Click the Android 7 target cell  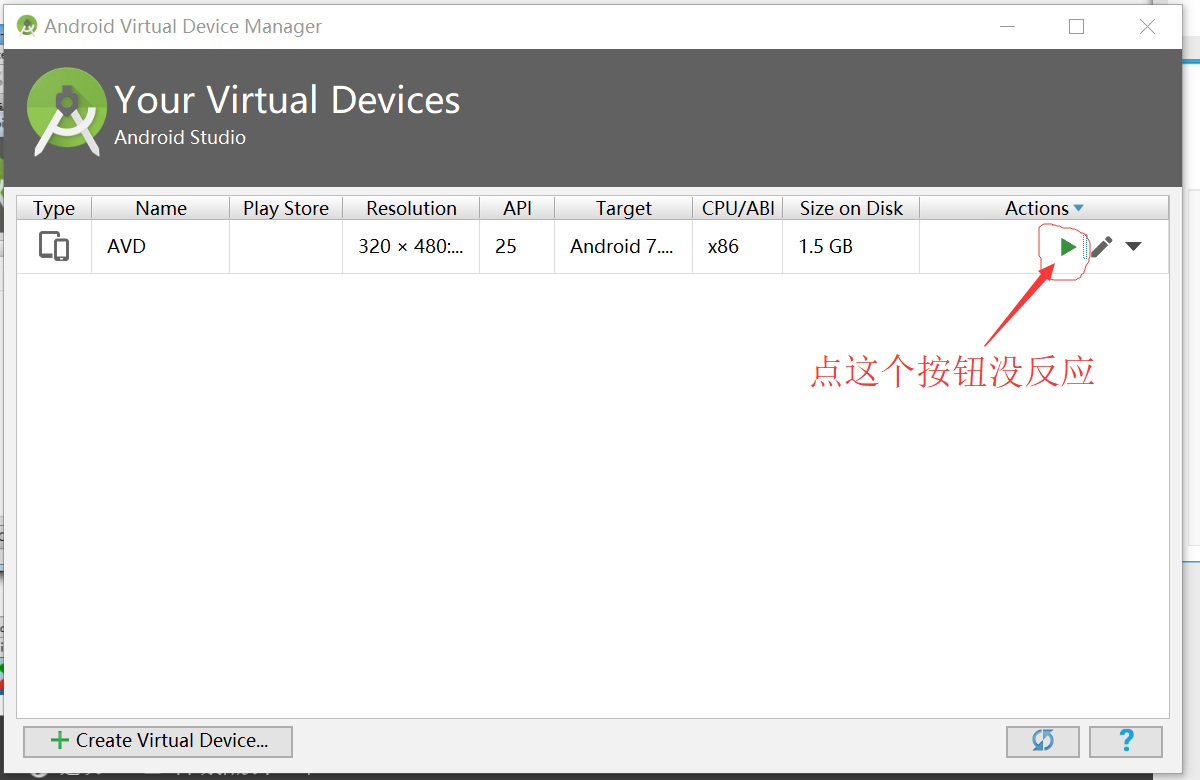624,246
